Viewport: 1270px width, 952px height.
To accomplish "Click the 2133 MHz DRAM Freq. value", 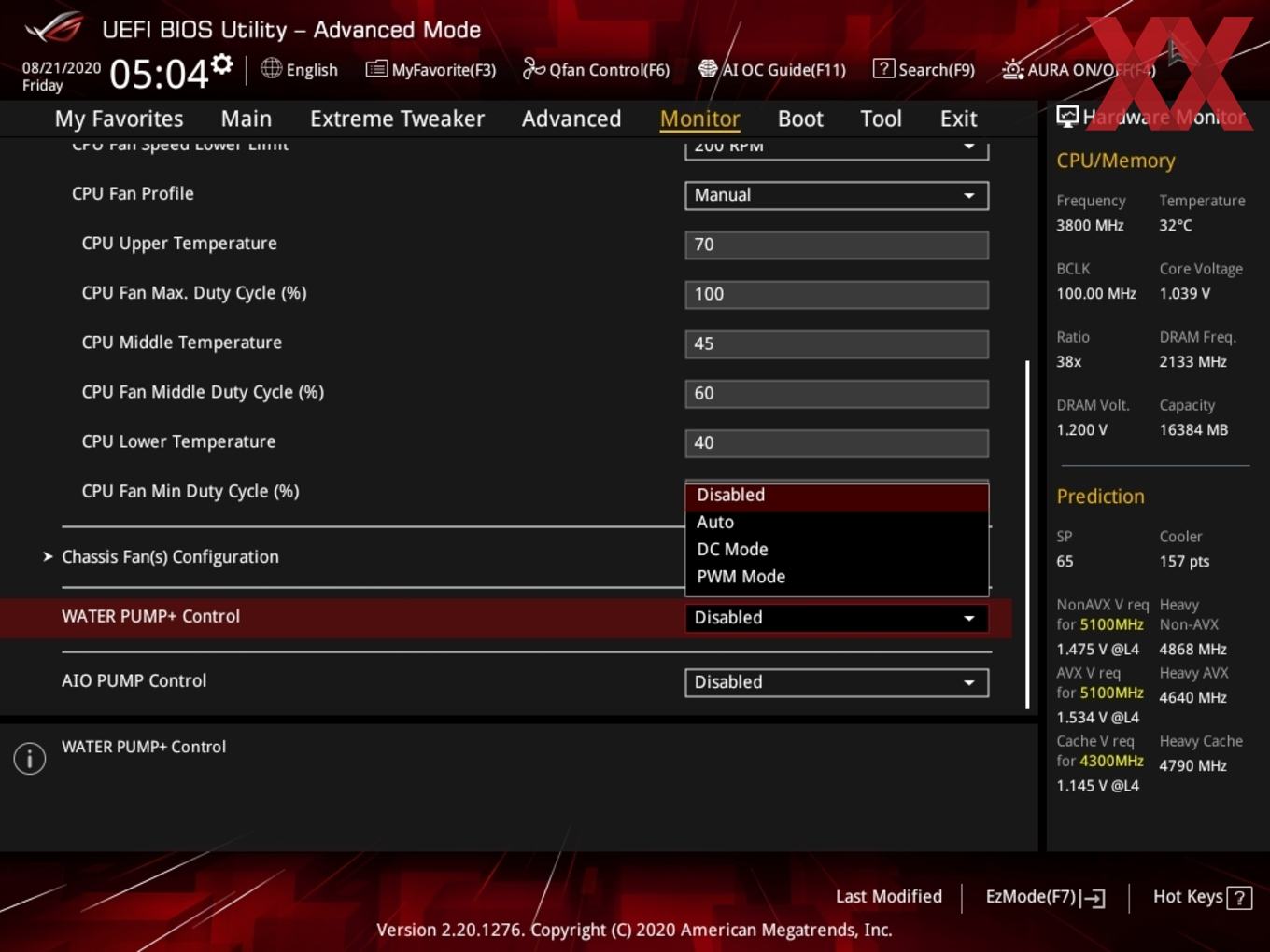I will (x=1192, y=361).
